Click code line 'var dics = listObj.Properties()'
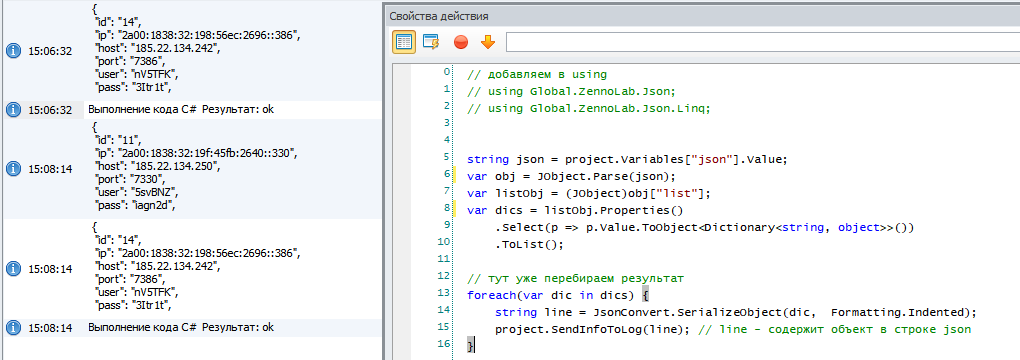 [576, 210]
